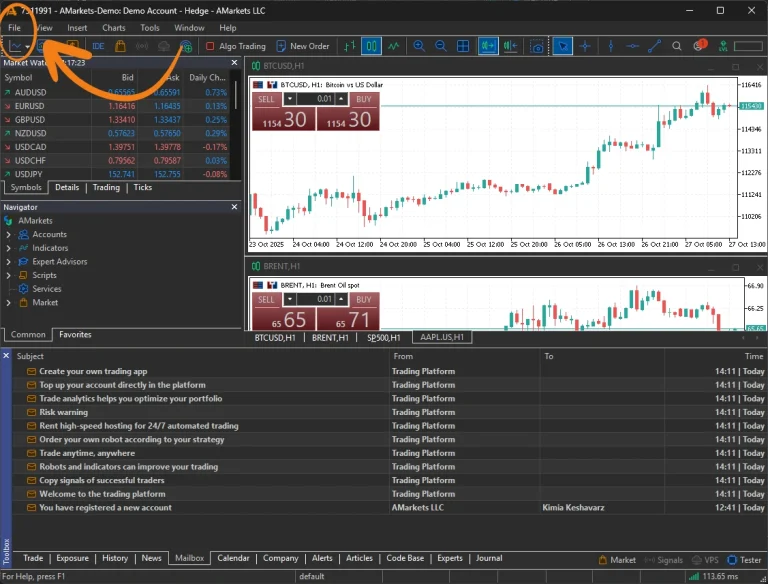
Task: Click the empty input box at toolbar end
Action: pos(748,46)
